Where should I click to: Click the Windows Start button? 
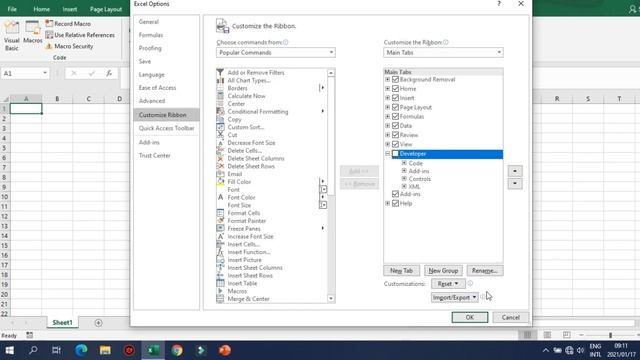click(x=9, y=350)
